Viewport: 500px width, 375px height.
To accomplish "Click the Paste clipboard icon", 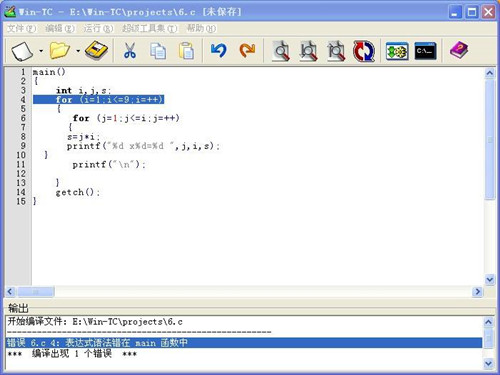I will [x=186, y=51].
